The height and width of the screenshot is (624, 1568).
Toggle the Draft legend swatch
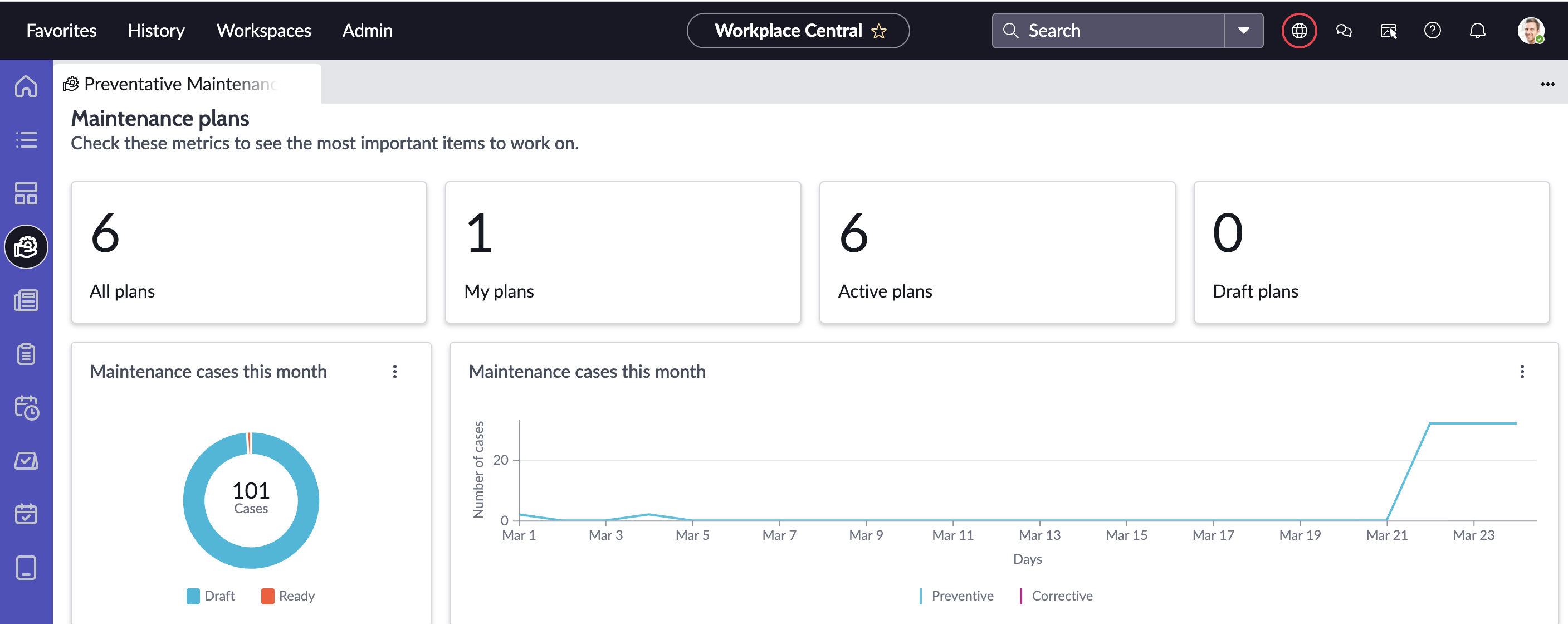193,596
